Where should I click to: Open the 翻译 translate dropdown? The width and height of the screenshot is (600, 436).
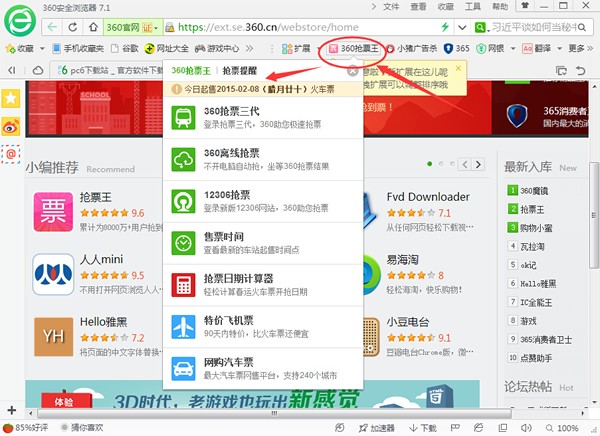tap(544, 48)
